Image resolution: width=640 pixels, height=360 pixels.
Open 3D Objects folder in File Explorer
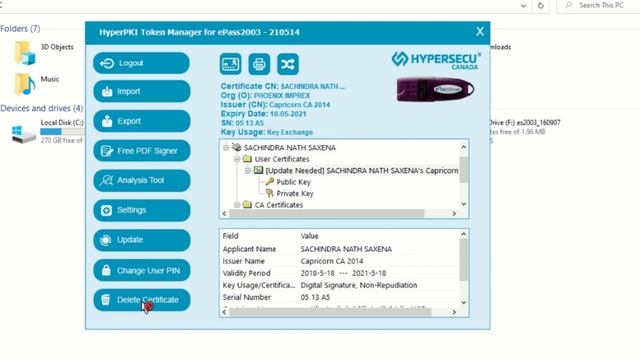click(x=44, y=53)
